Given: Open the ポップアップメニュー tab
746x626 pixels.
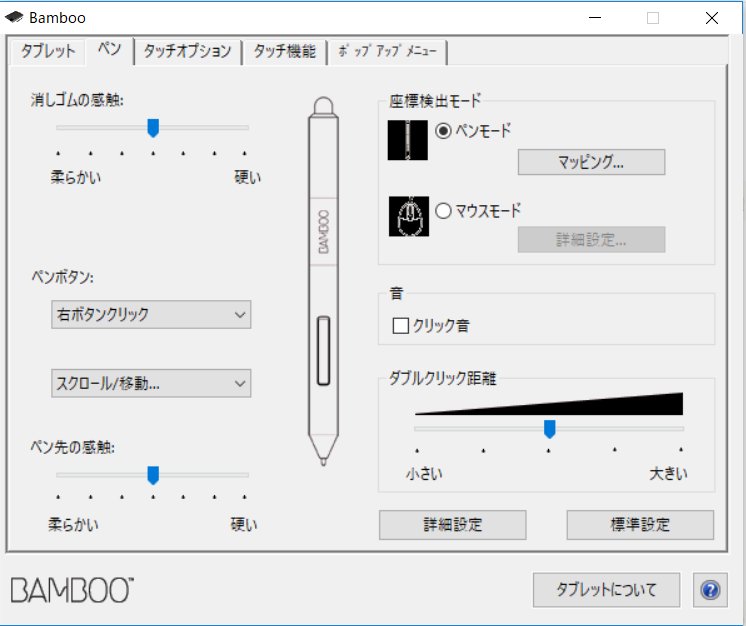Looking at the screenshot, I should pyautogui.click(x=387, y=51).
